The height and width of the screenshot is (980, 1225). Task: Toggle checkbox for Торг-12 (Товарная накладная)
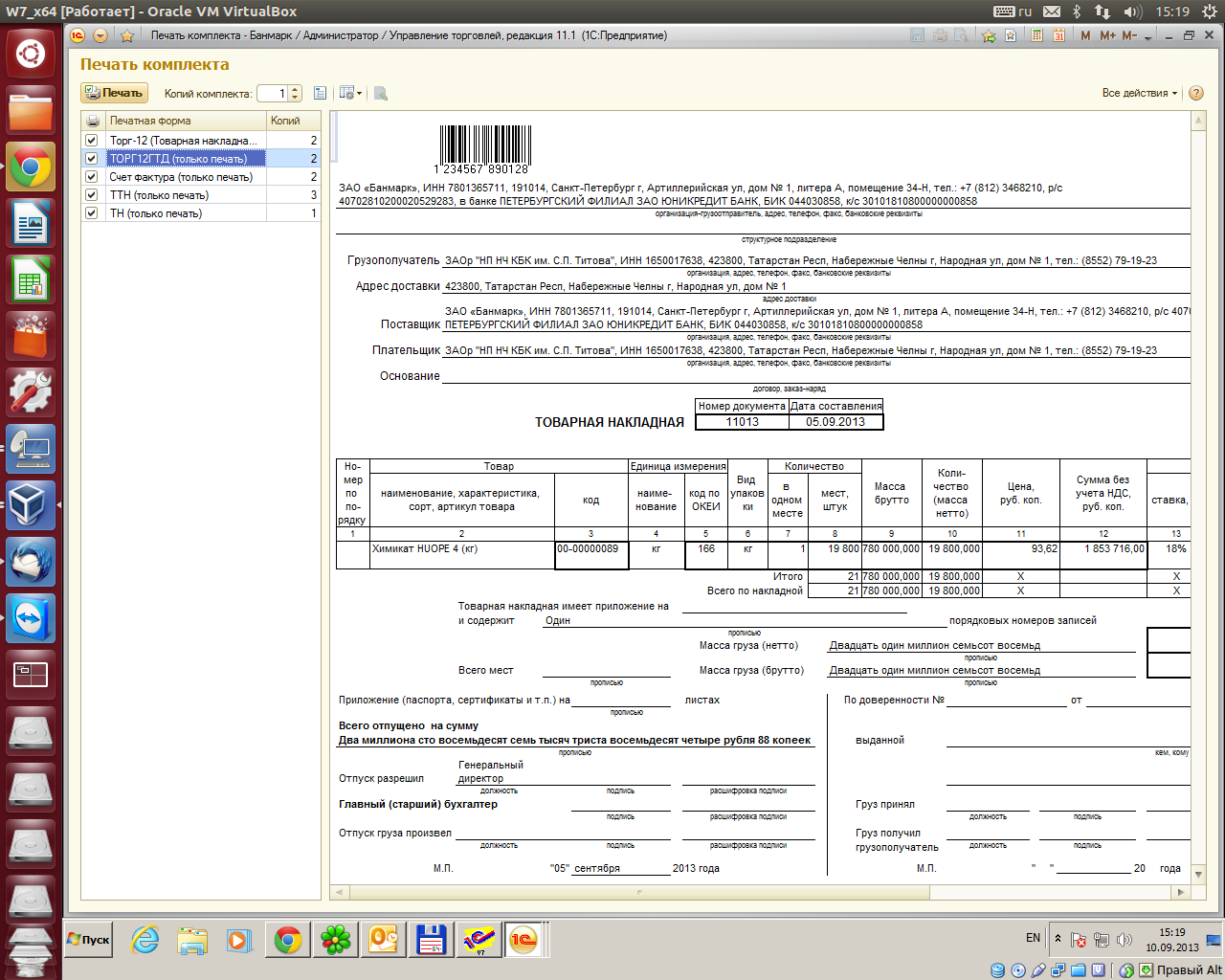point(92,140)
